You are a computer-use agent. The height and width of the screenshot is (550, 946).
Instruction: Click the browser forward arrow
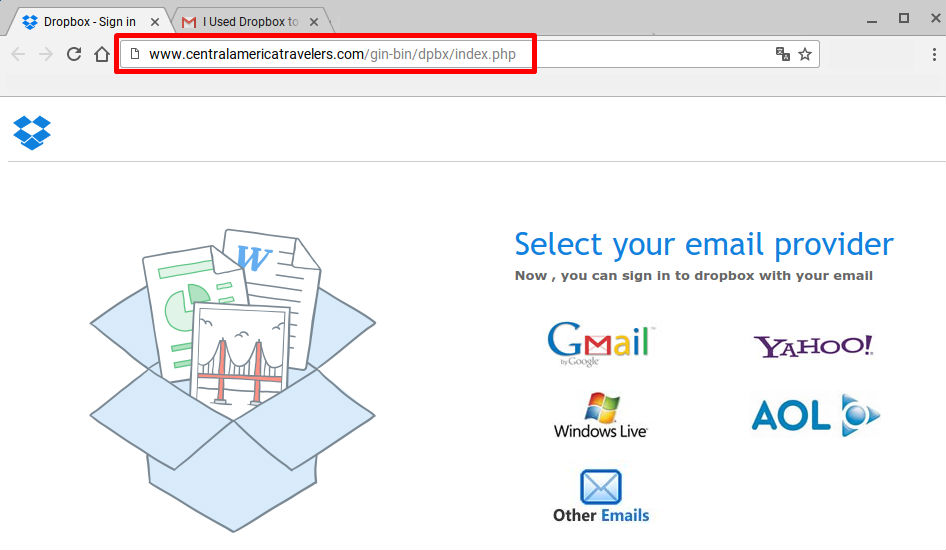coord(46,54)
